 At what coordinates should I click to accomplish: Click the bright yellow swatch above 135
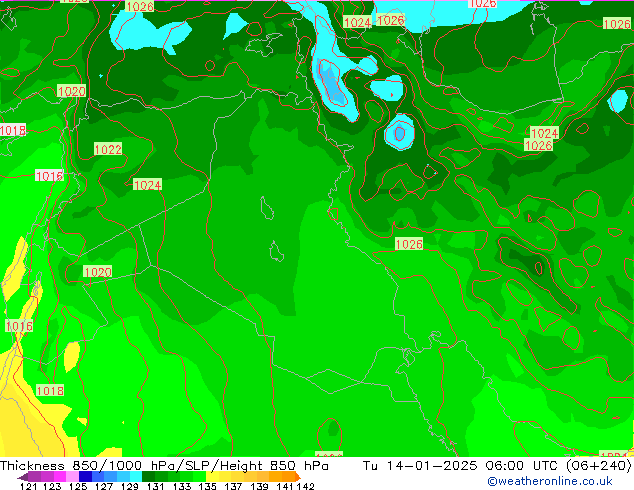pyautogui.click(x=212, y=477)
